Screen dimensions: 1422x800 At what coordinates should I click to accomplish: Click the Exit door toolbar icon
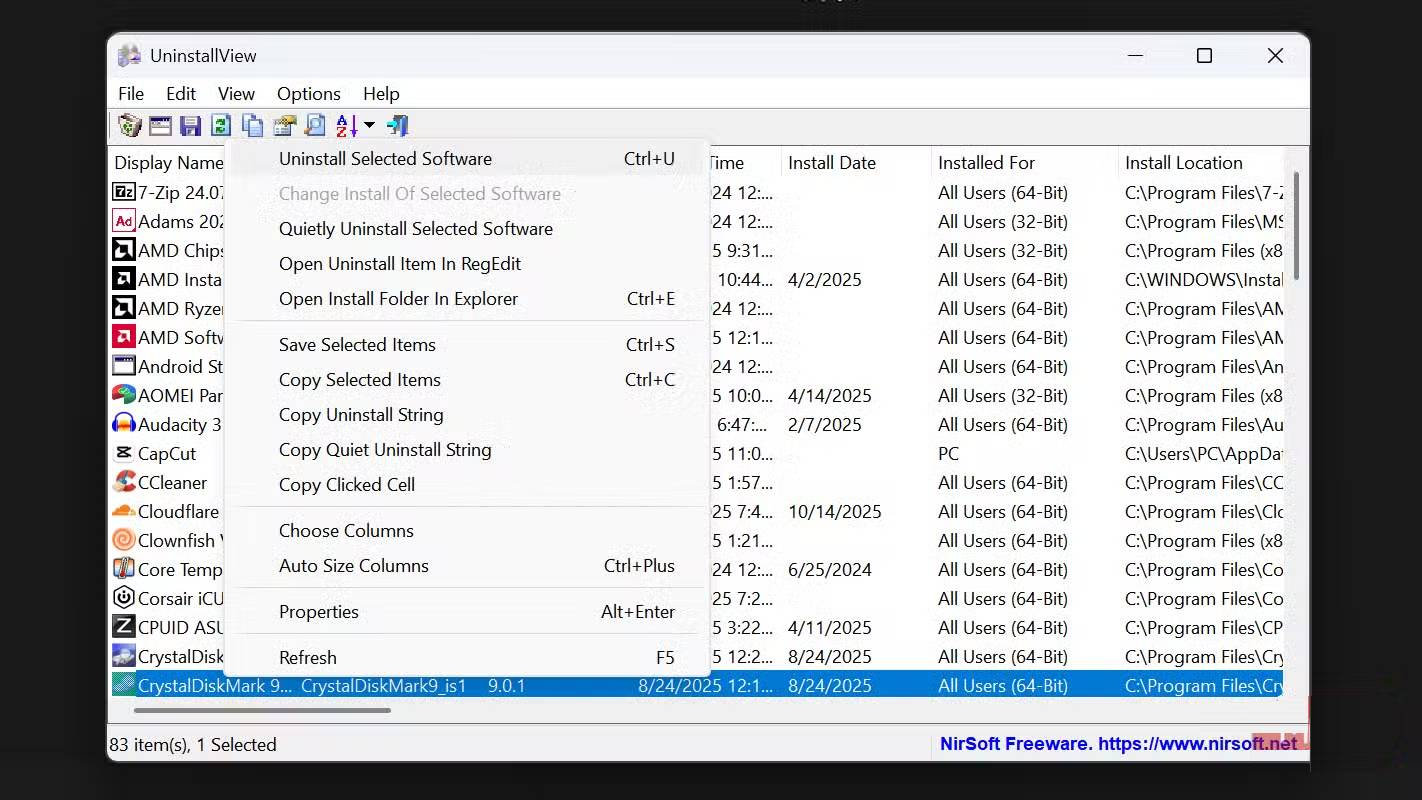pos(398,125)
